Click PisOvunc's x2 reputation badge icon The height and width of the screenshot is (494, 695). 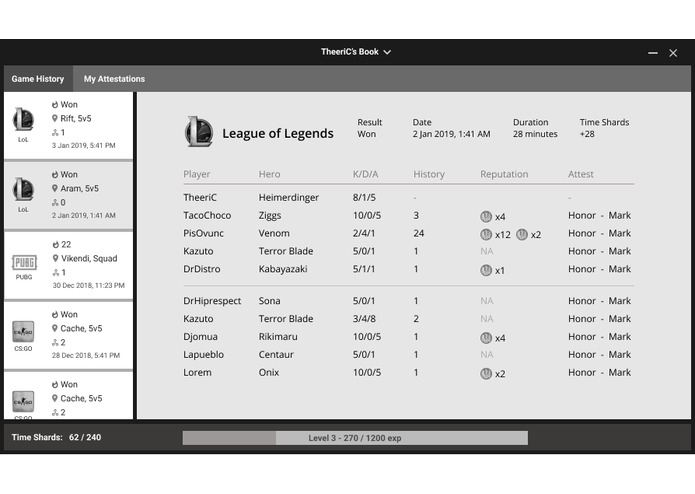pos(522,234)
